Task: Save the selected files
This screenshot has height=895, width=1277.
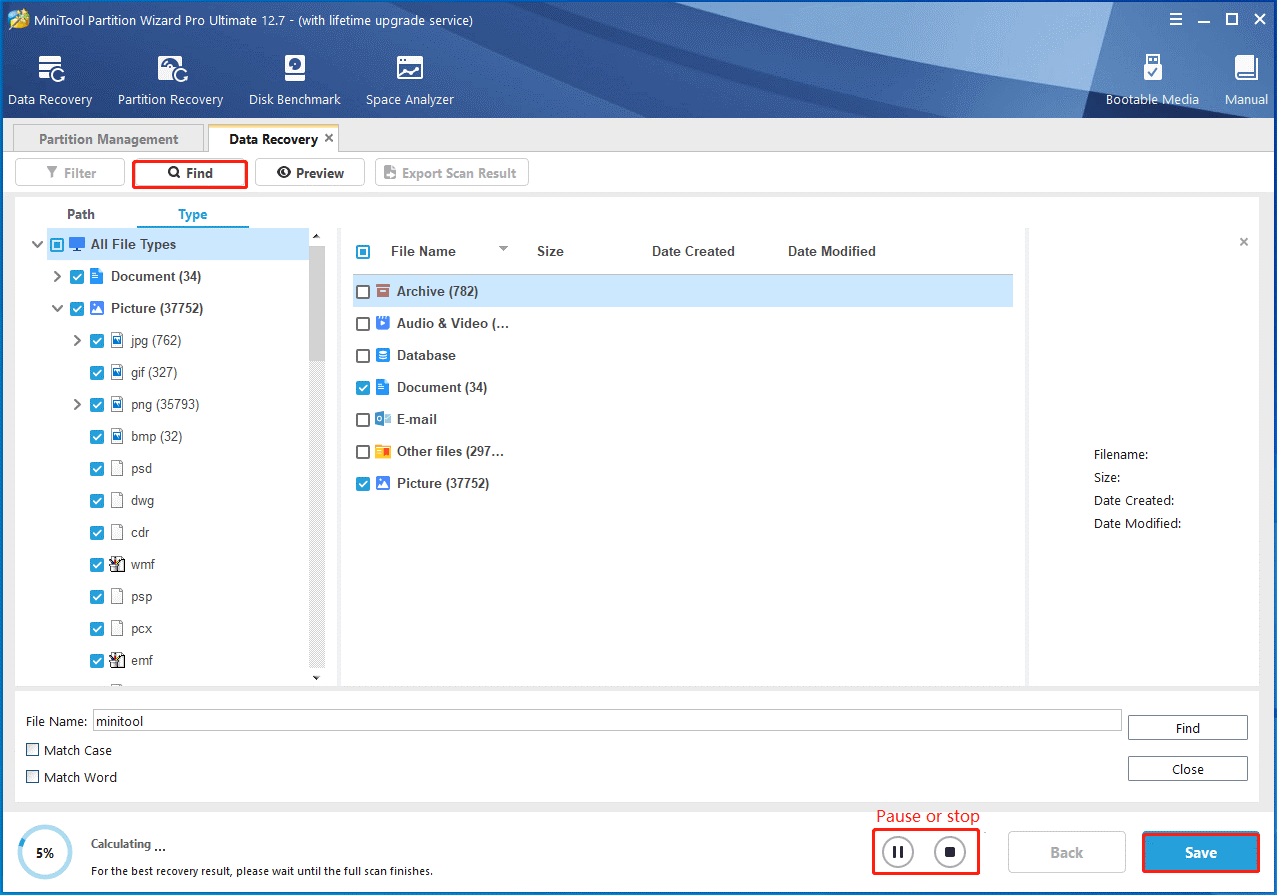Action: (1200, 852)
